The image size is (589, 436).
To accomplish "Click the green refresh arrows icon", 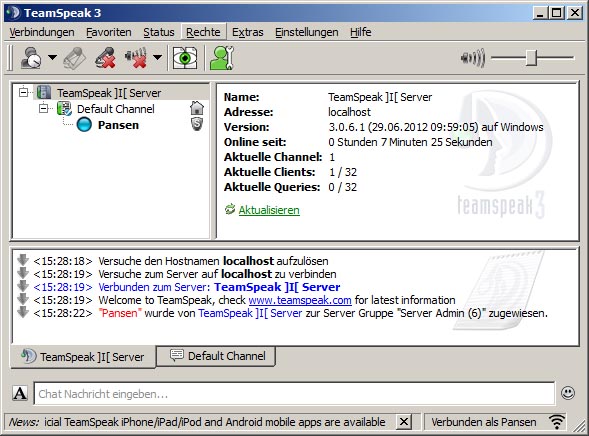I will (230, 209).
